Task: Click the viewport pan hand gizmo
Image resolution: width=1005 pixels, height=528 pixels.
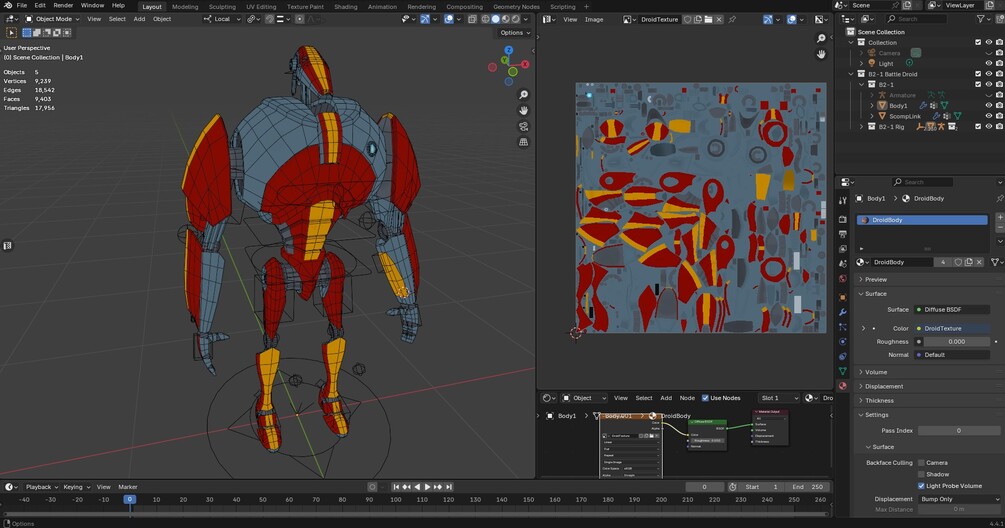Action: (x=524, y=110)
